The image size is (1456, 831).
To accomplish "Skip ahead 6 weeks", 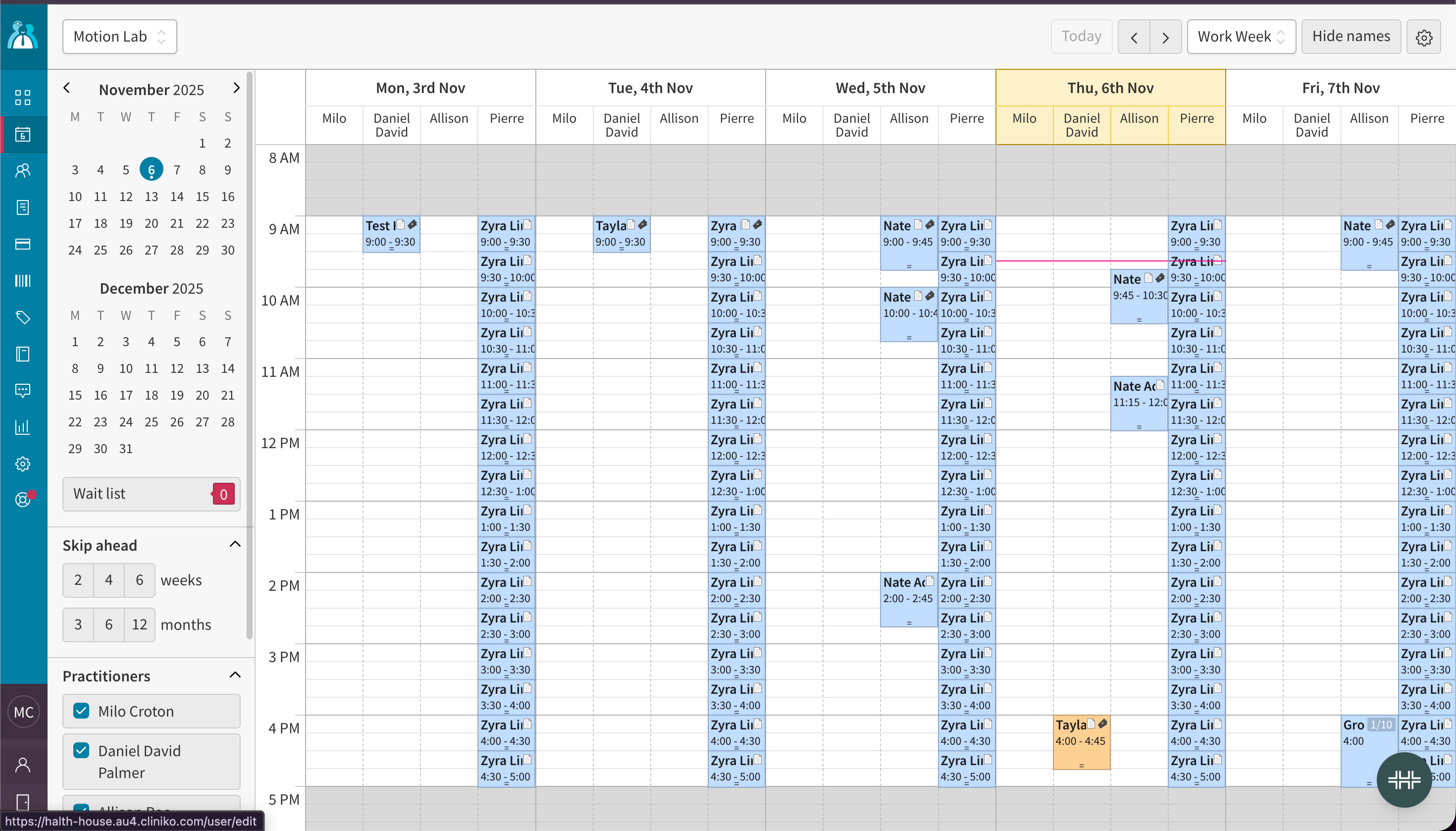I will coord(139,580).
